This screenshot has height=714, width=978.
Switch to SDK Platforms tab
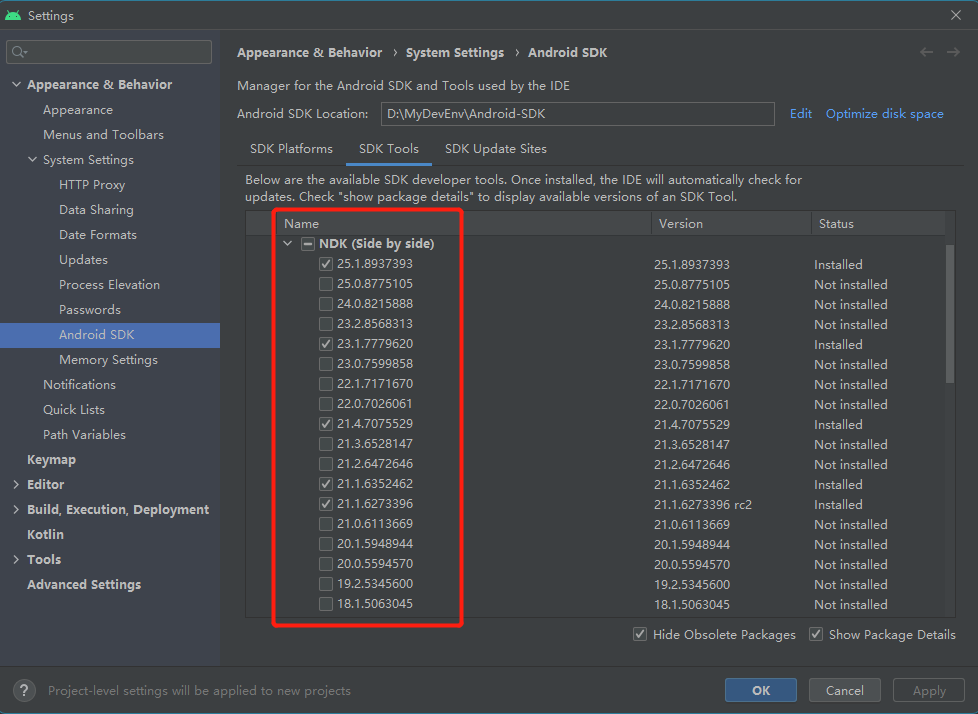[291, 149]
